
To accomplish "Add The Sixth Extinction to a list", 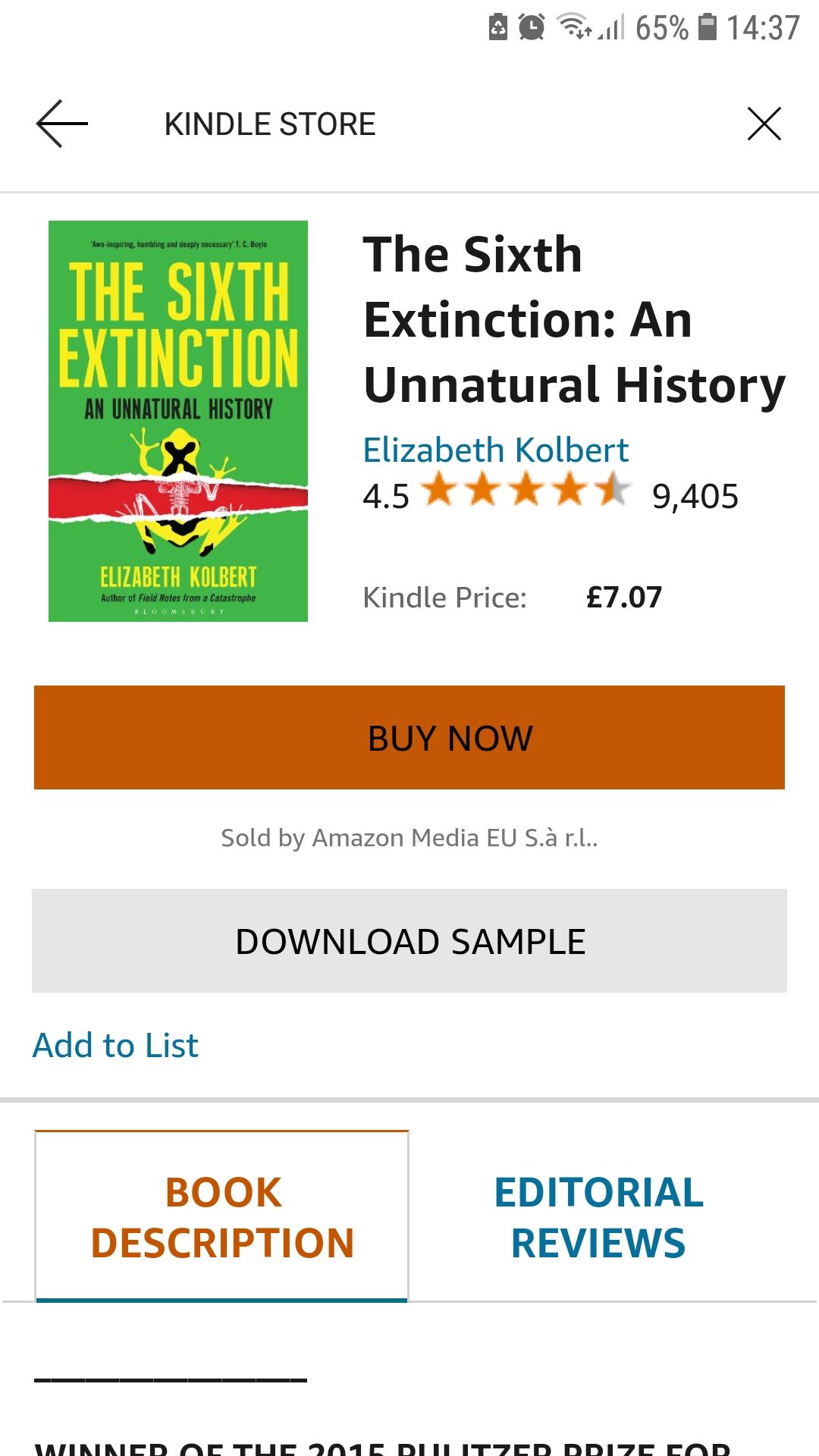I will coord(115,1045).
